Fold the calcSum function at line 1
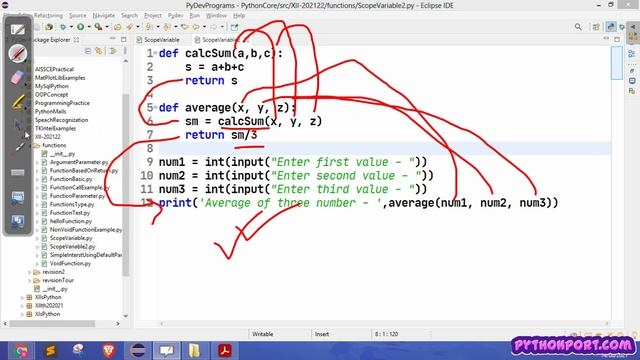640x360 pixels. (x=156, y=53)
